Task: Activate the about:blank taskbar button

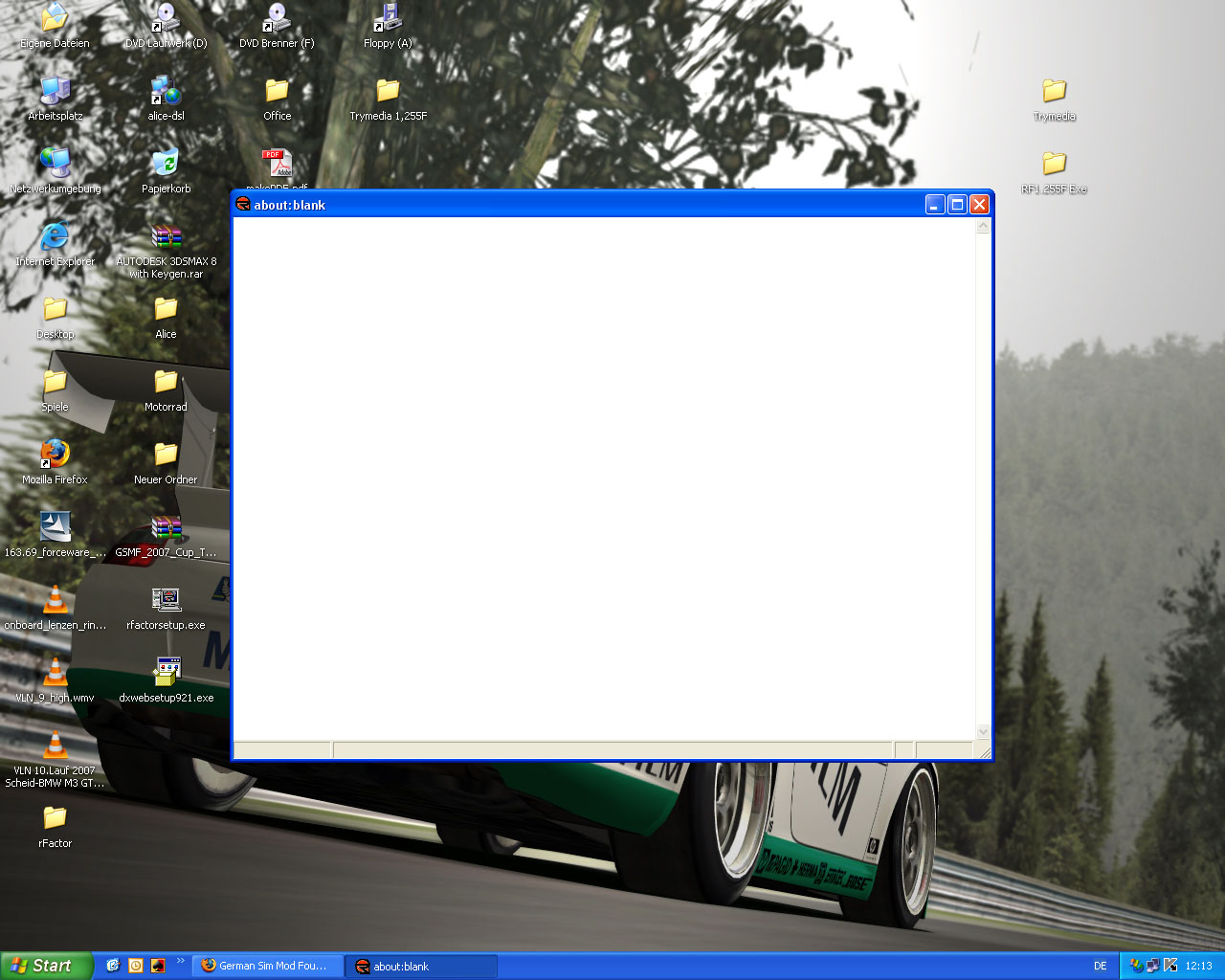Action: click(420, 966)
